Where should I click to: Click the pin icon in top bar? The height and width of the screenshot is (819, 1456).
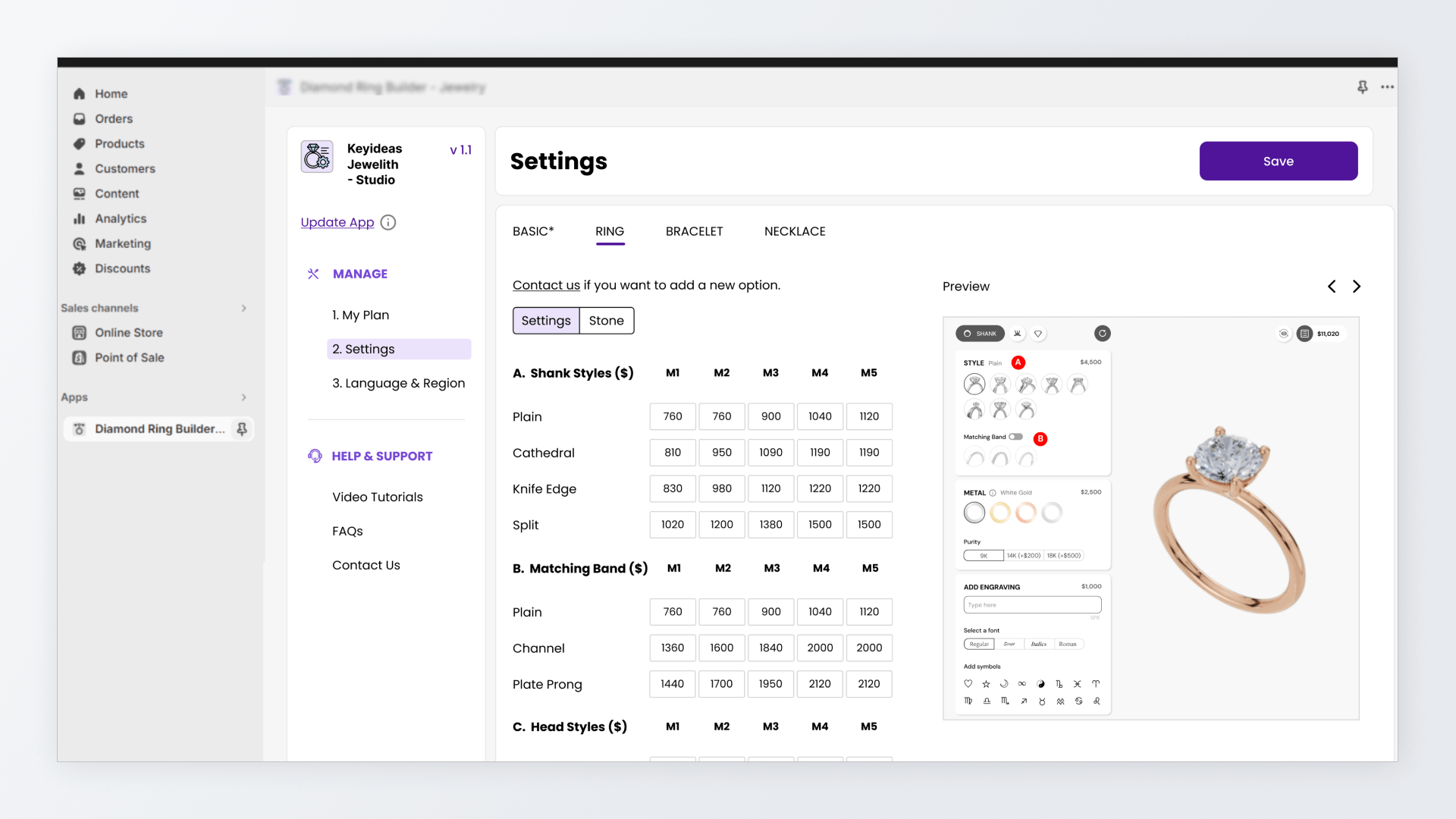[x=1363, y=87]
